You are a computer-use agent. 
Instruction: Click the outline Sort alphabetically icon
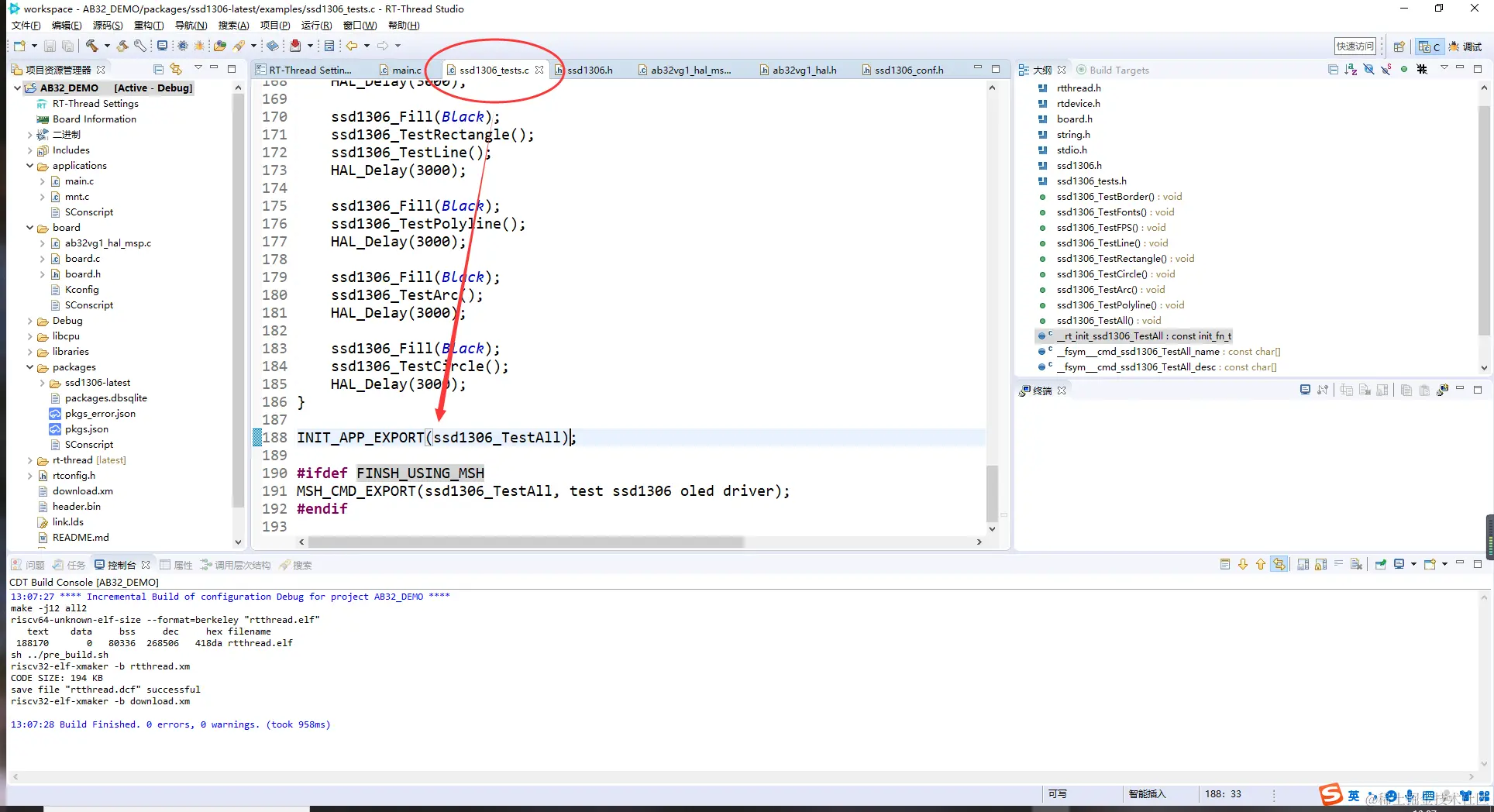(x=1351, y=70)
